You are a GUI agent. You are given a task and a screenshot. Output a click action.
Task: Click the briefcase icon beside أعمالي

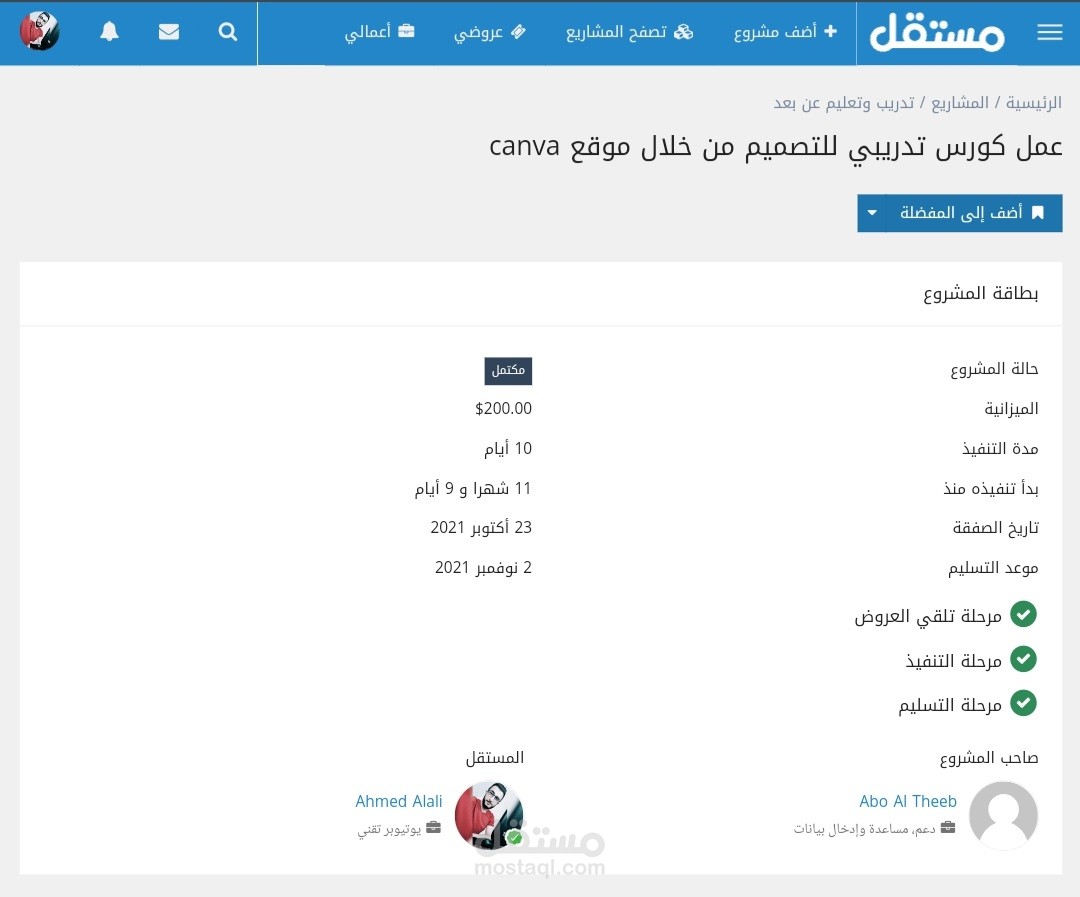click(x=406, y=31)
